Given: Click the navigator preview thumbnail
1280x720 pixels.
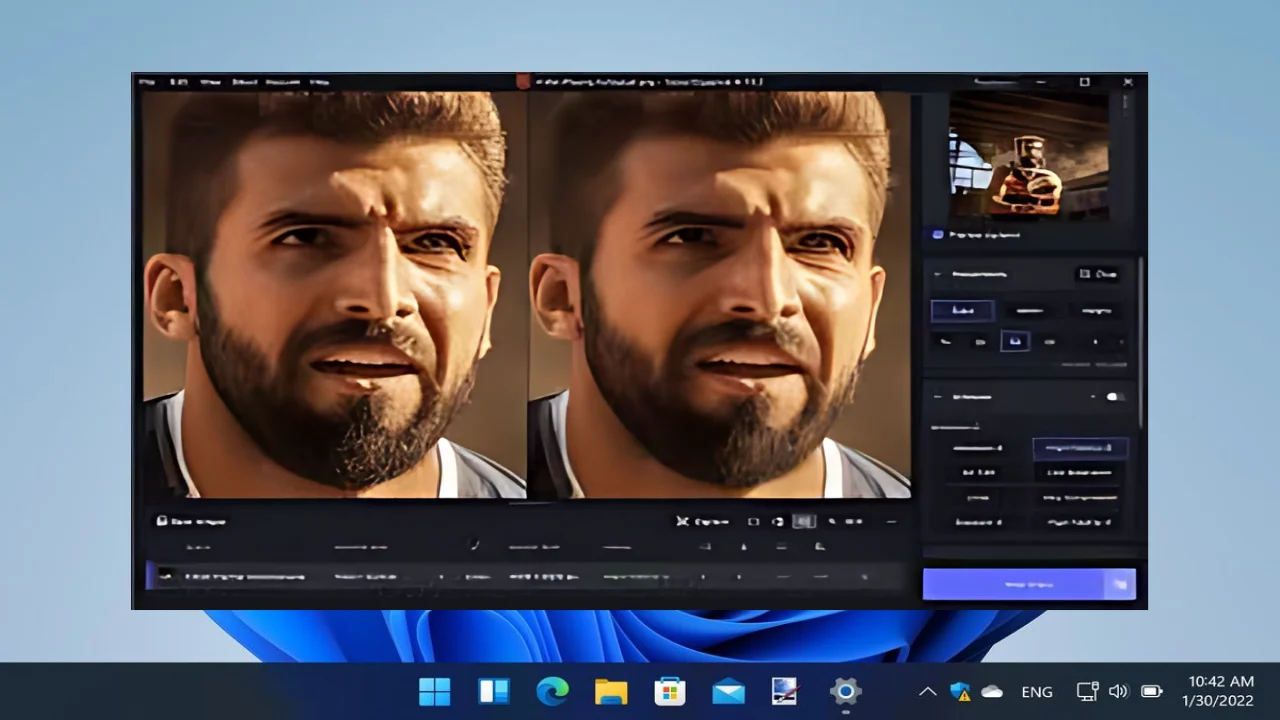Looking at the screenshot, I should point(1028,155).
